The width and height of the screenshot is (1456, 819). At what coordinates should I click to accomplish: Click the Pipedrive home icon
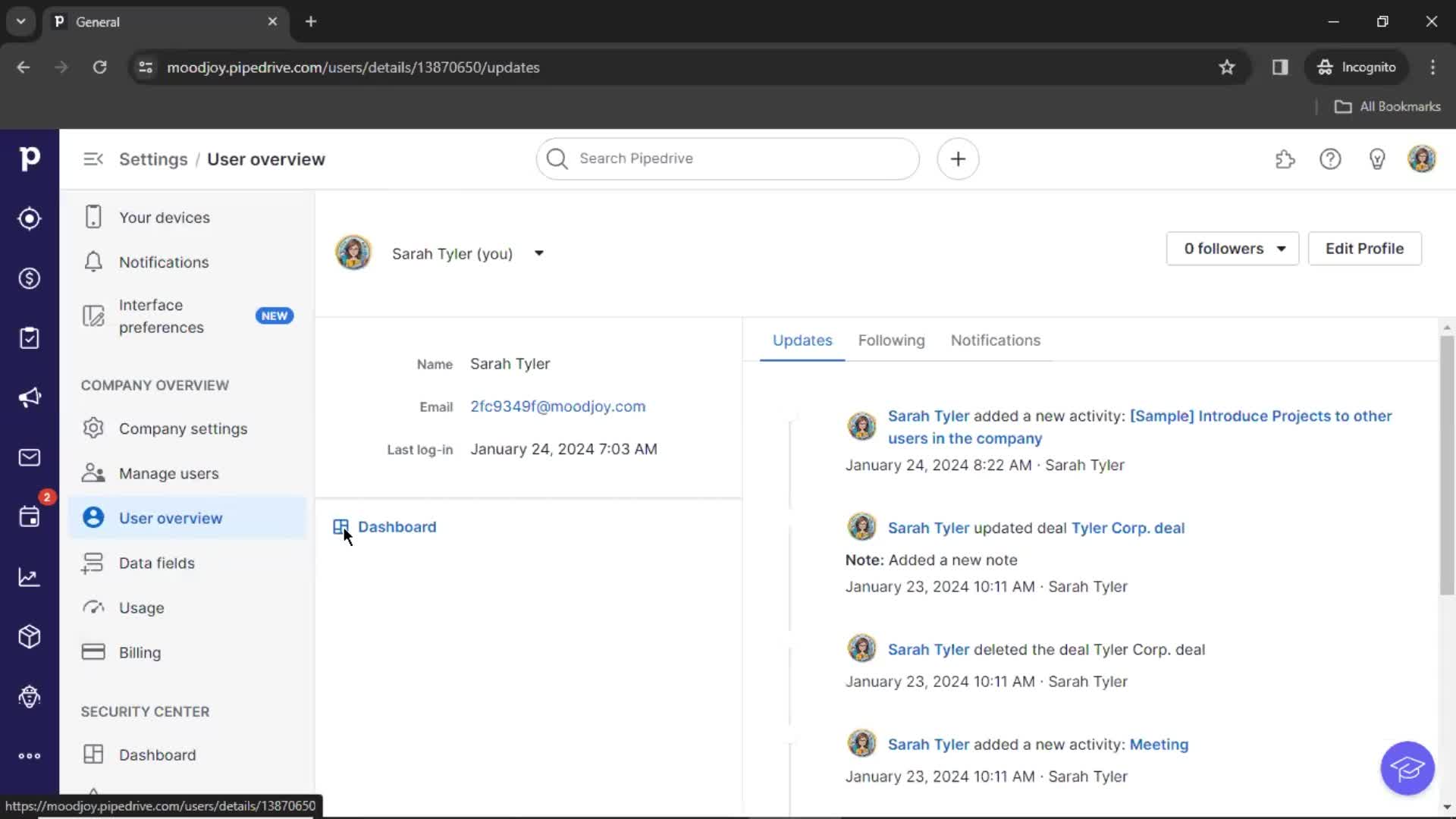pos(29,158)
